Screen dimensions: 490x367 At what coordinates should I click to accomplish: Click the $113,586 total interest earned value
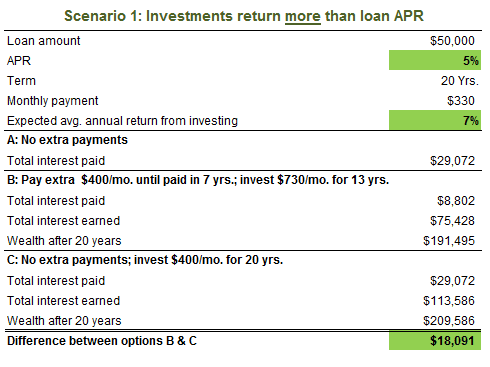(449, 301)
